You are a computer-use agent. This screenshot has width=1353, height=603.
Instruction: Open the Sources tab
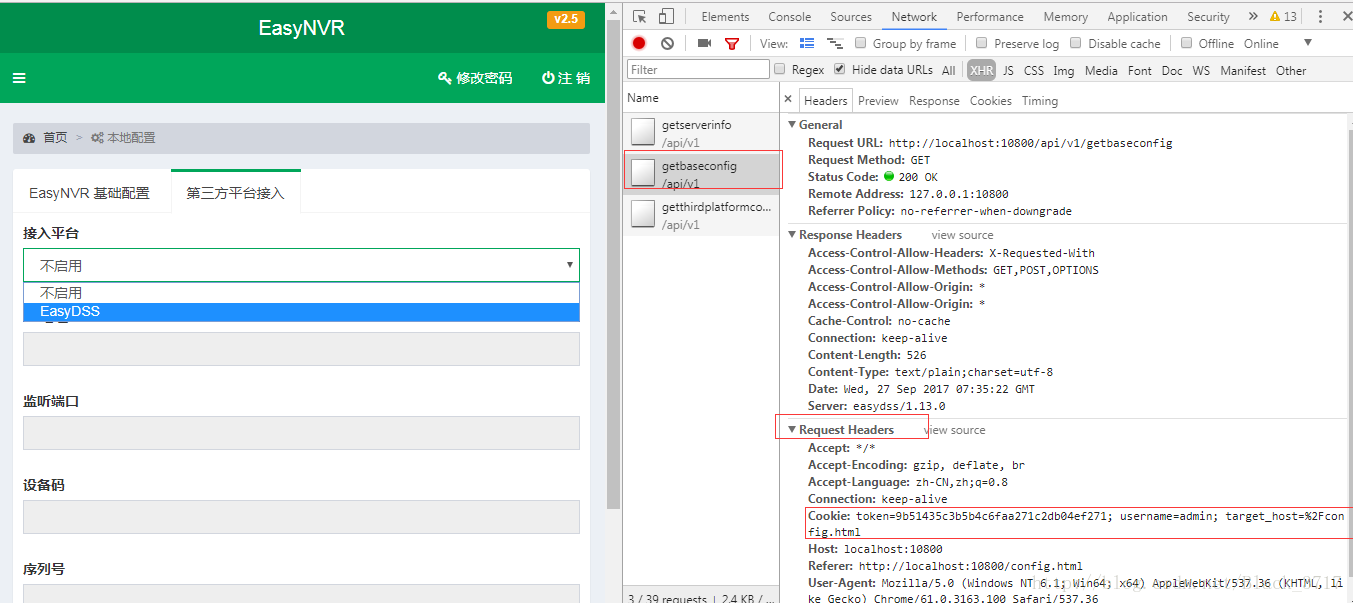[x=851, y=17]
